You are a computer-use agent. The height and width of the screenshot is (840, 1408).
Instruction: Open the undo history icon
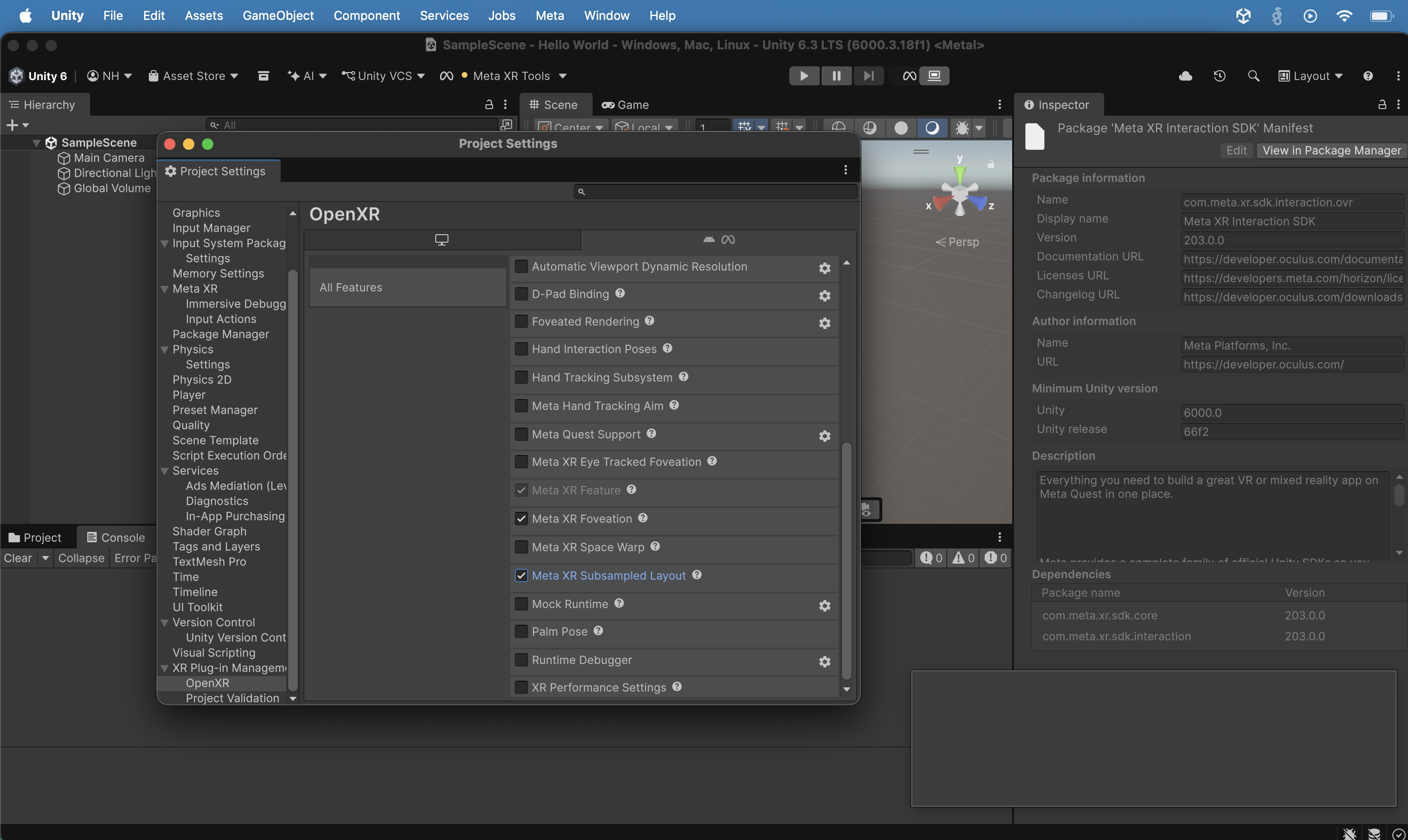tap(1219, 76)
